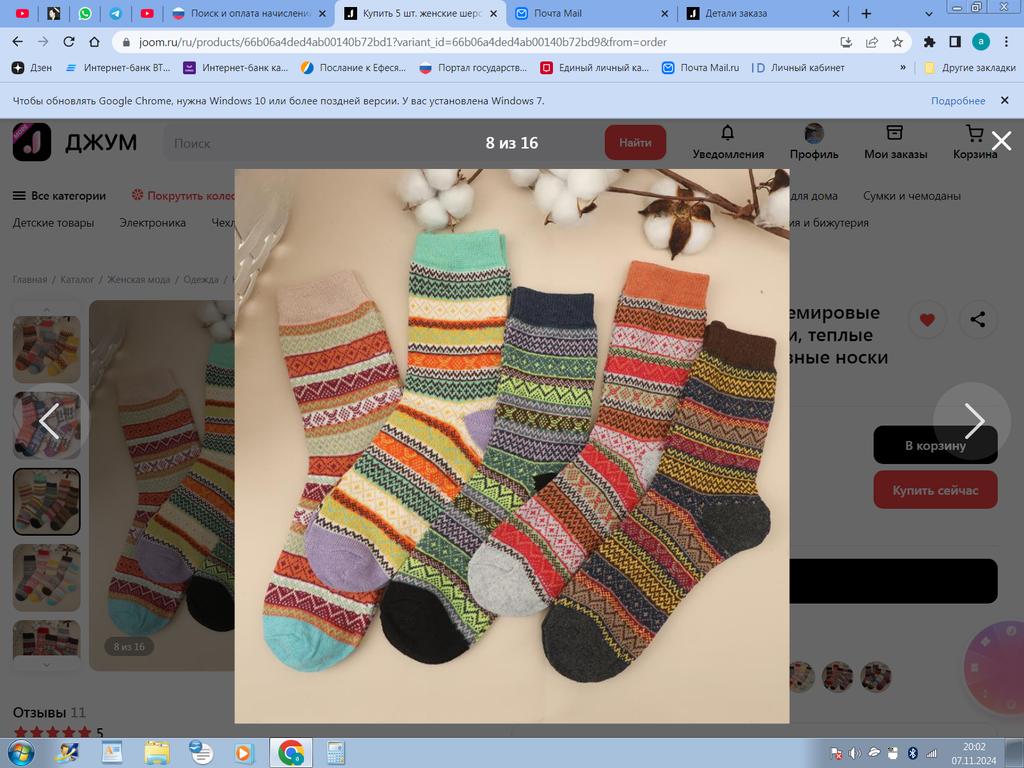Open 'Личный кабинет' bookmark
This screenshot has height=768, width=1024.
tap(798, 67)
